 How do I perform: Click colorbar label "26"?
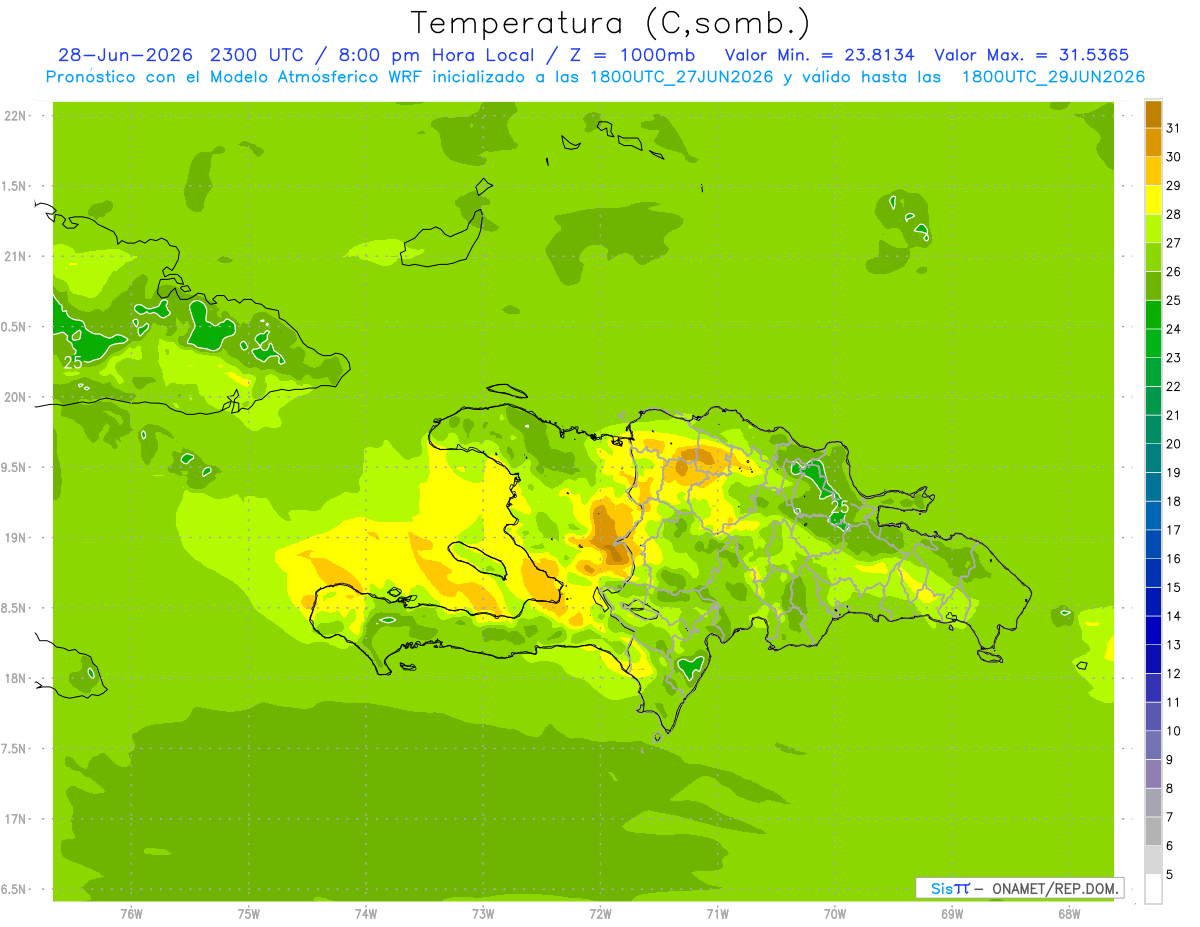coord(1173,271)
